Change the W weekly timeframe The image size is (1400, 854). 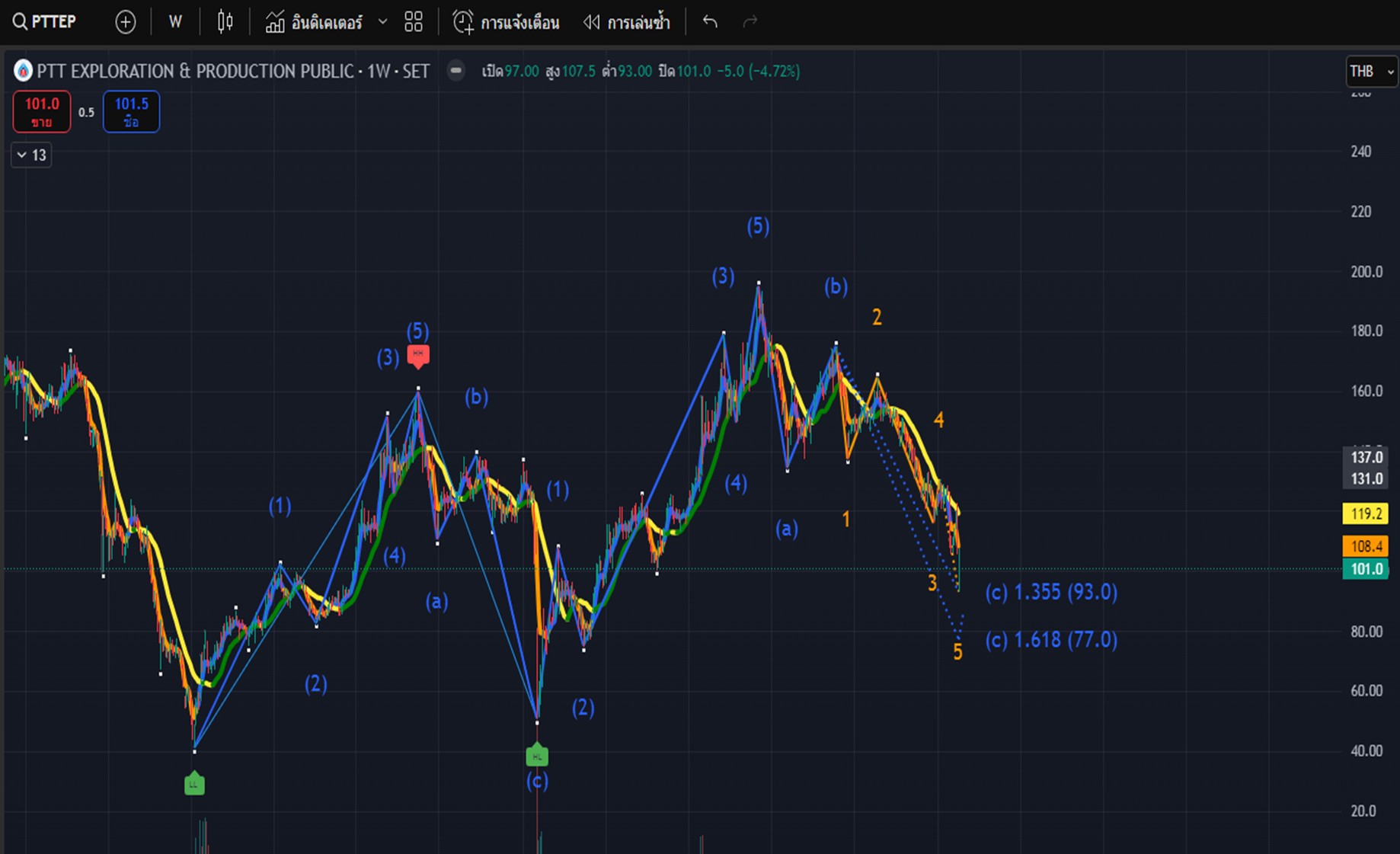175,22
